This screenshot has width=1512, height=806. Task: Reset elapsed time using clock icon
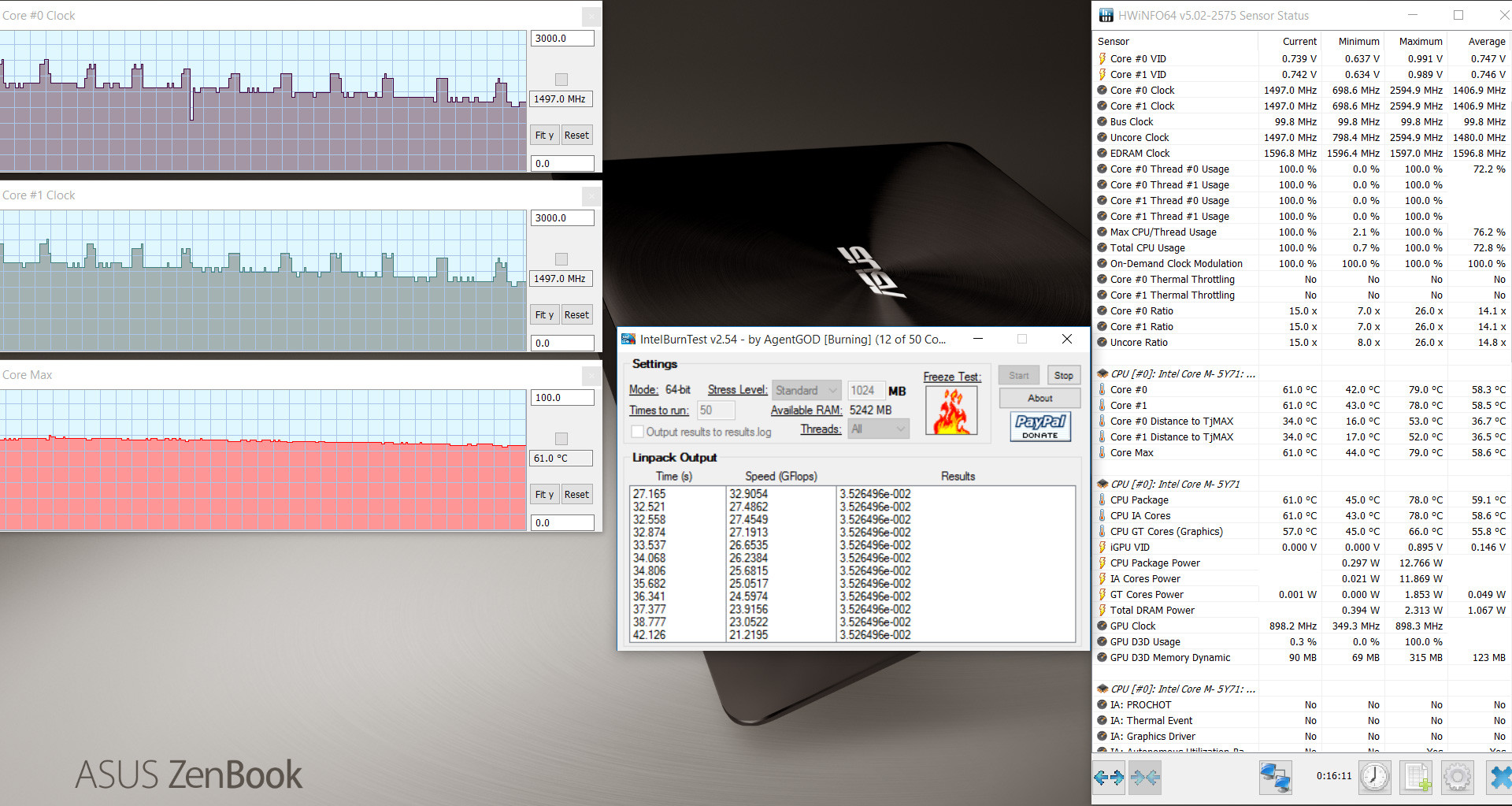point(1374,778)
